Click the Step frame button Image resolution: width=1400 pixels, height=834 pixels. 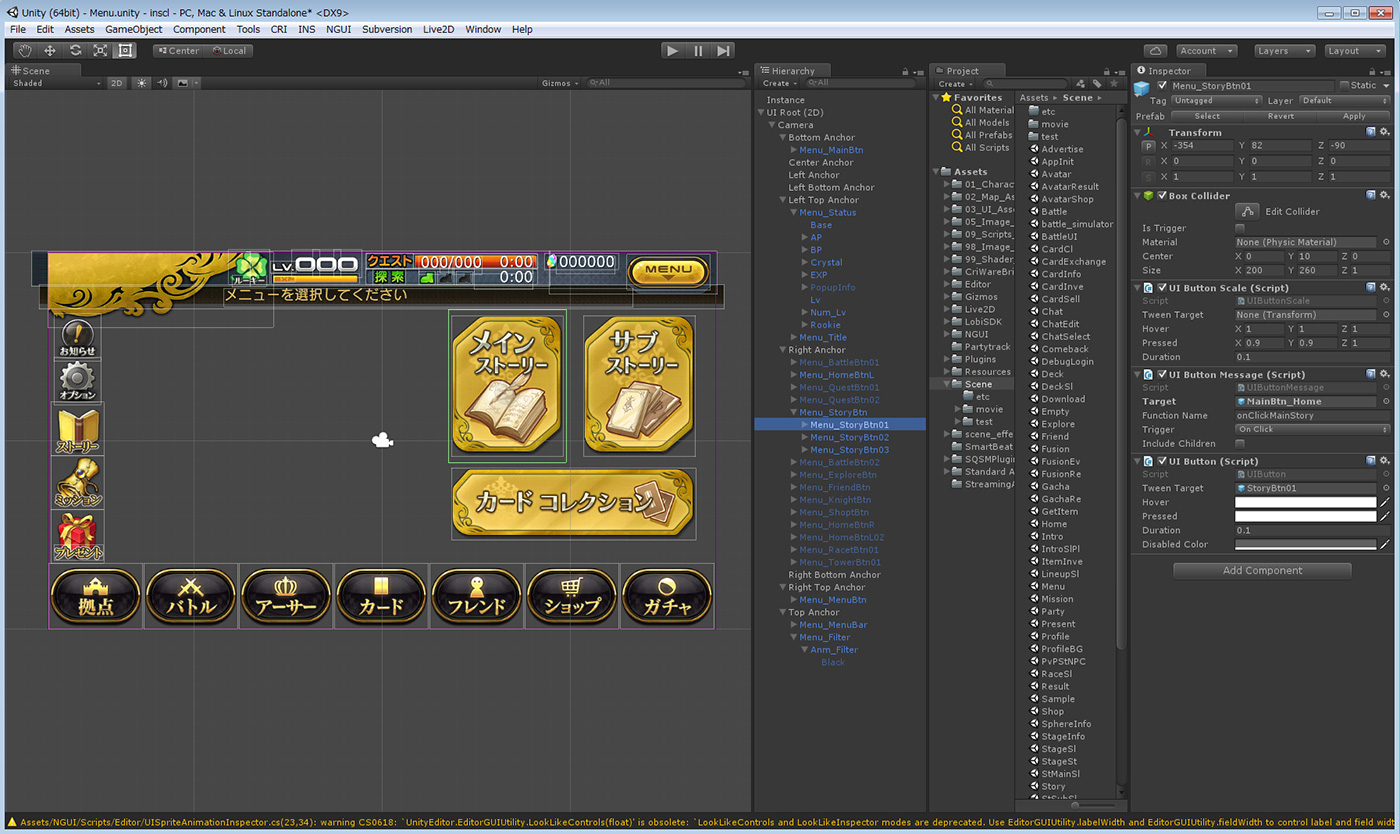[724, 51]
